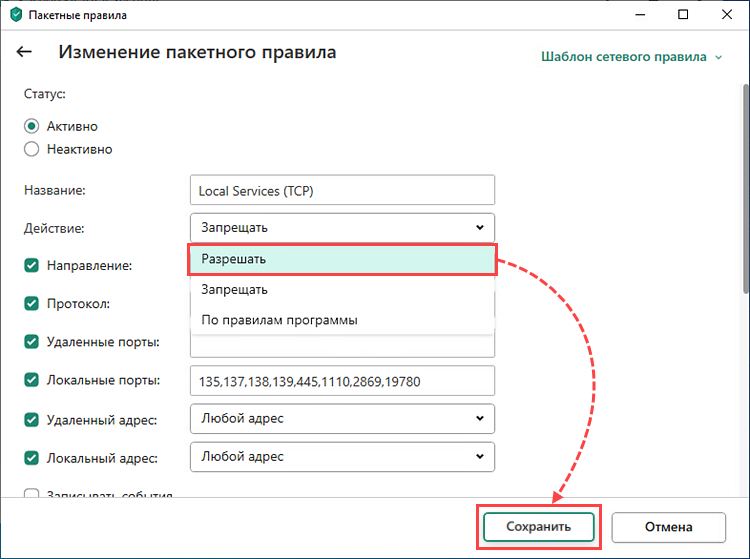Choose Запрещать from the action list
Image resolution: width=750 pixels, height=559 pixels.
(x=342, y=290)
